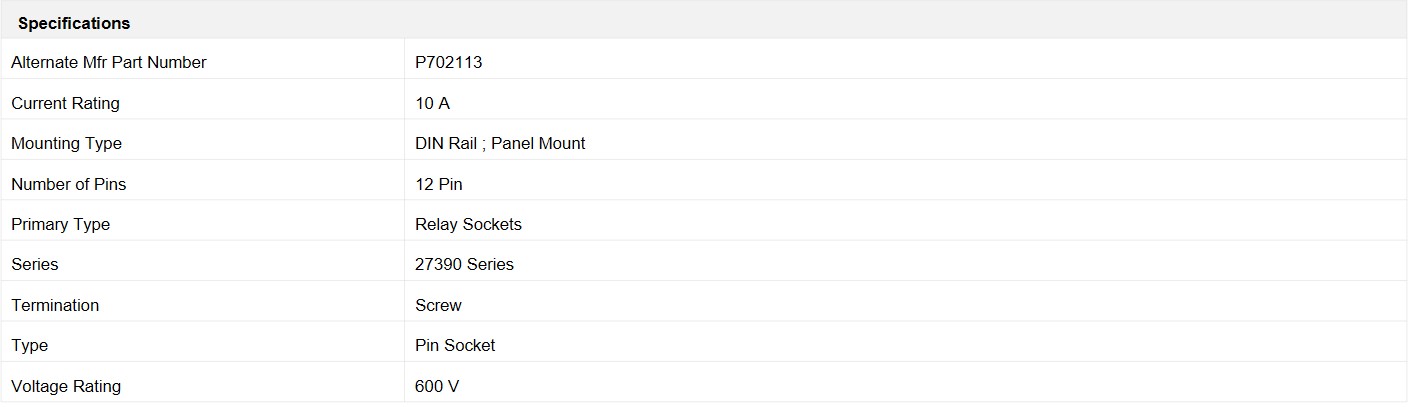
Task: Select the Series row label
Action: (35, 264)
